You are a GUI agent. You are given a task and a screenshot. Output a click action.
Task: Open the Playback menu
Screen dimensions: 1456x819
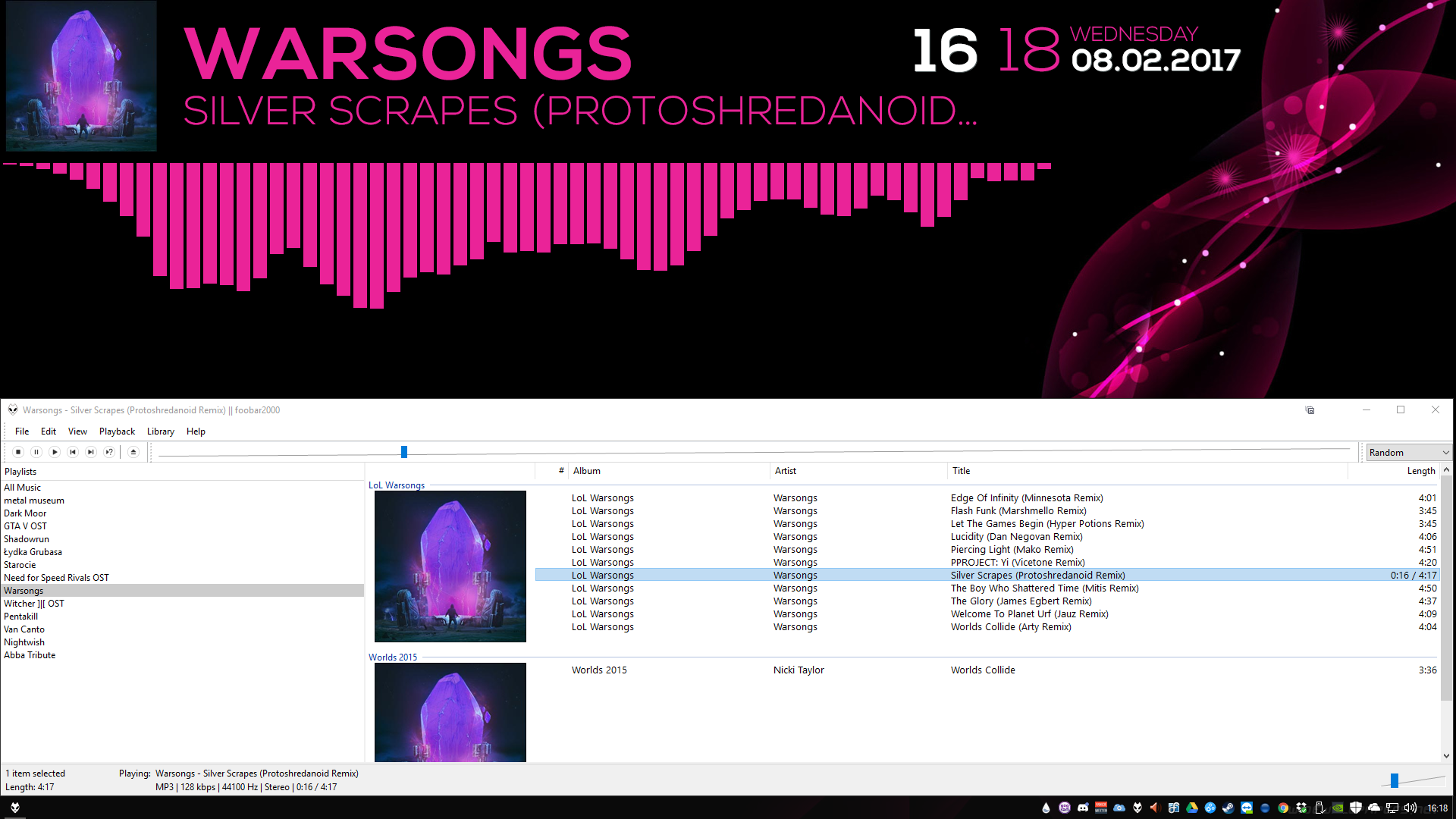click(x=117, y=431)
